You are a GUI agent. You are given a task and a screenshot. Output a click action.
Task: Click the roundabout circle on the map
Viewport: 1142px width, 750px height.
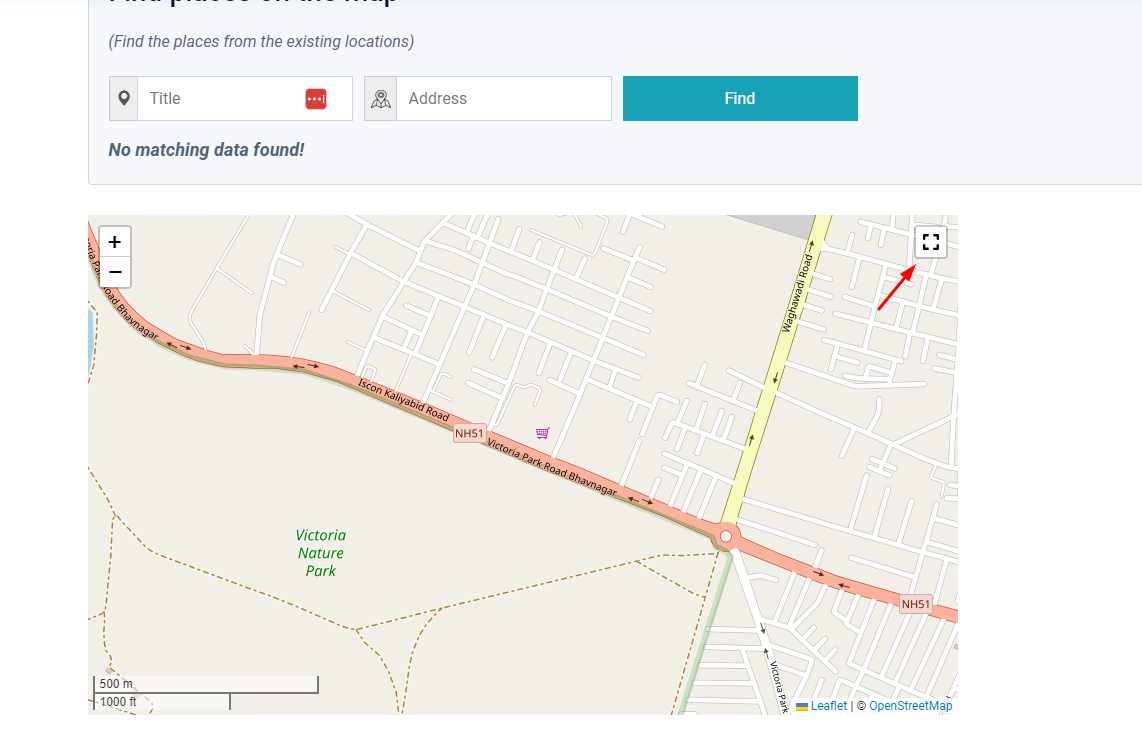726,537
